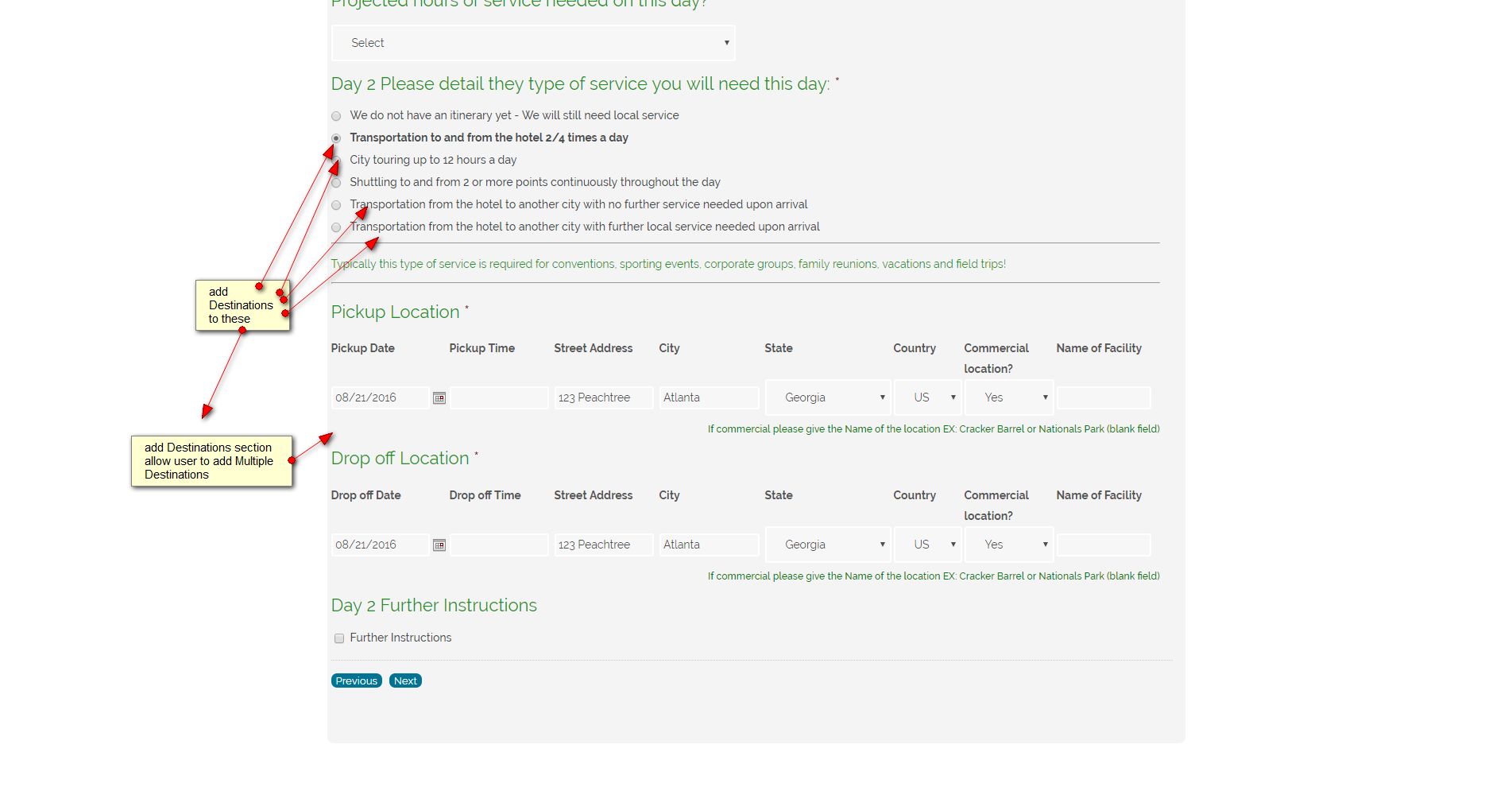
Task: Open the Pickup Location Country dropdown
Action: click(927, 397)
